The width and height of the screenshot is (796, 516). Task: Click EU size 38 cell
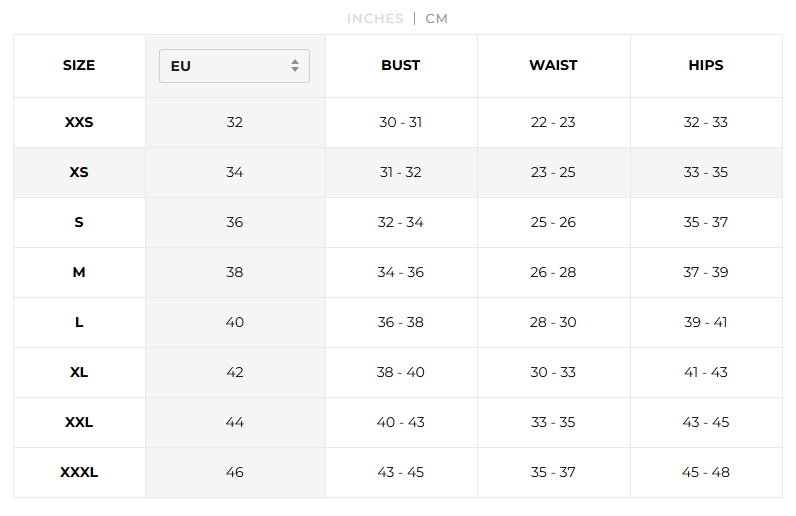(x=235, y=272)
